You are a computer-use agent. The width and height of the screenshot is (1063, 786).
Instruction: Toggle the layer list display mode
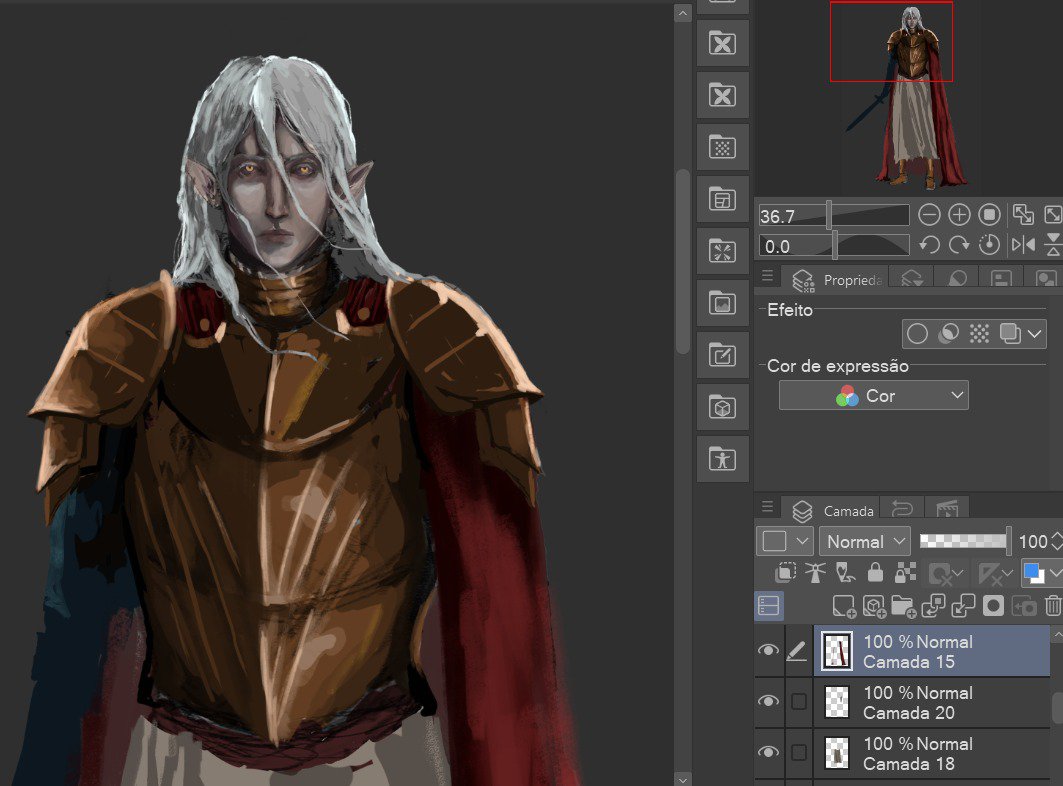click(769, 606)
